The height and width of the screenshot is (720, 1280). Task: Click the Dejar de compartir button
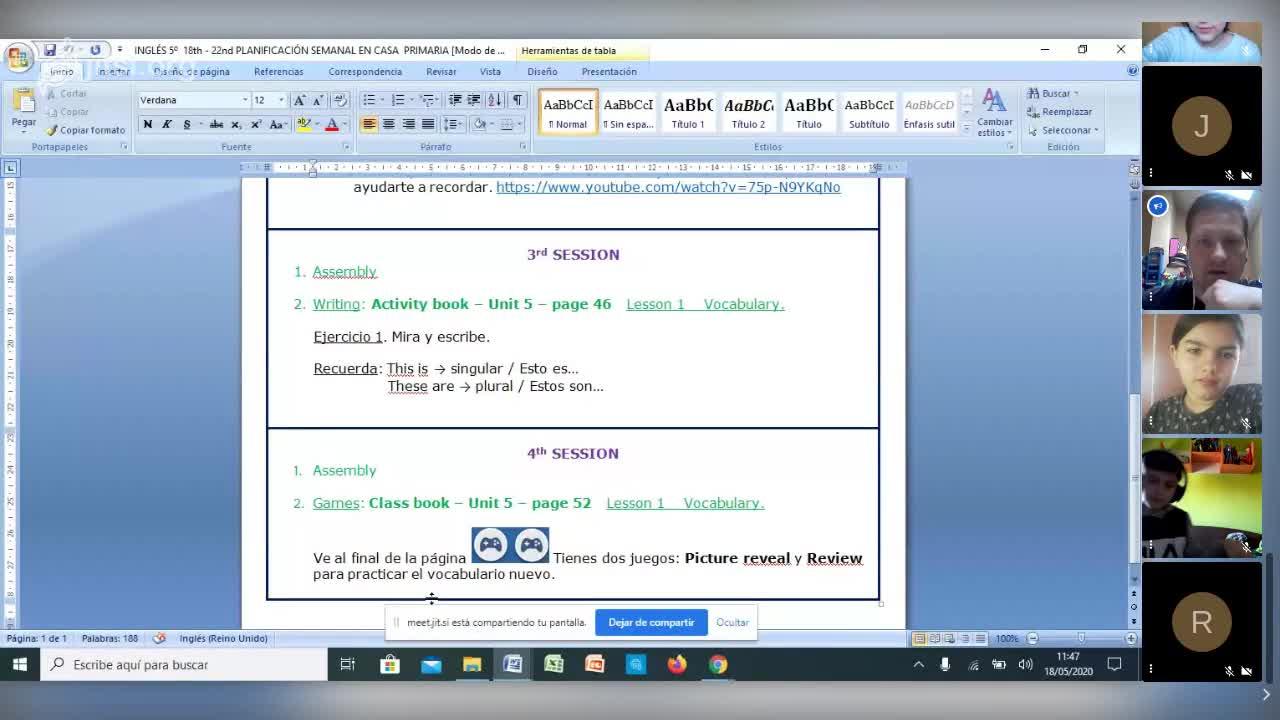(651, 622)
